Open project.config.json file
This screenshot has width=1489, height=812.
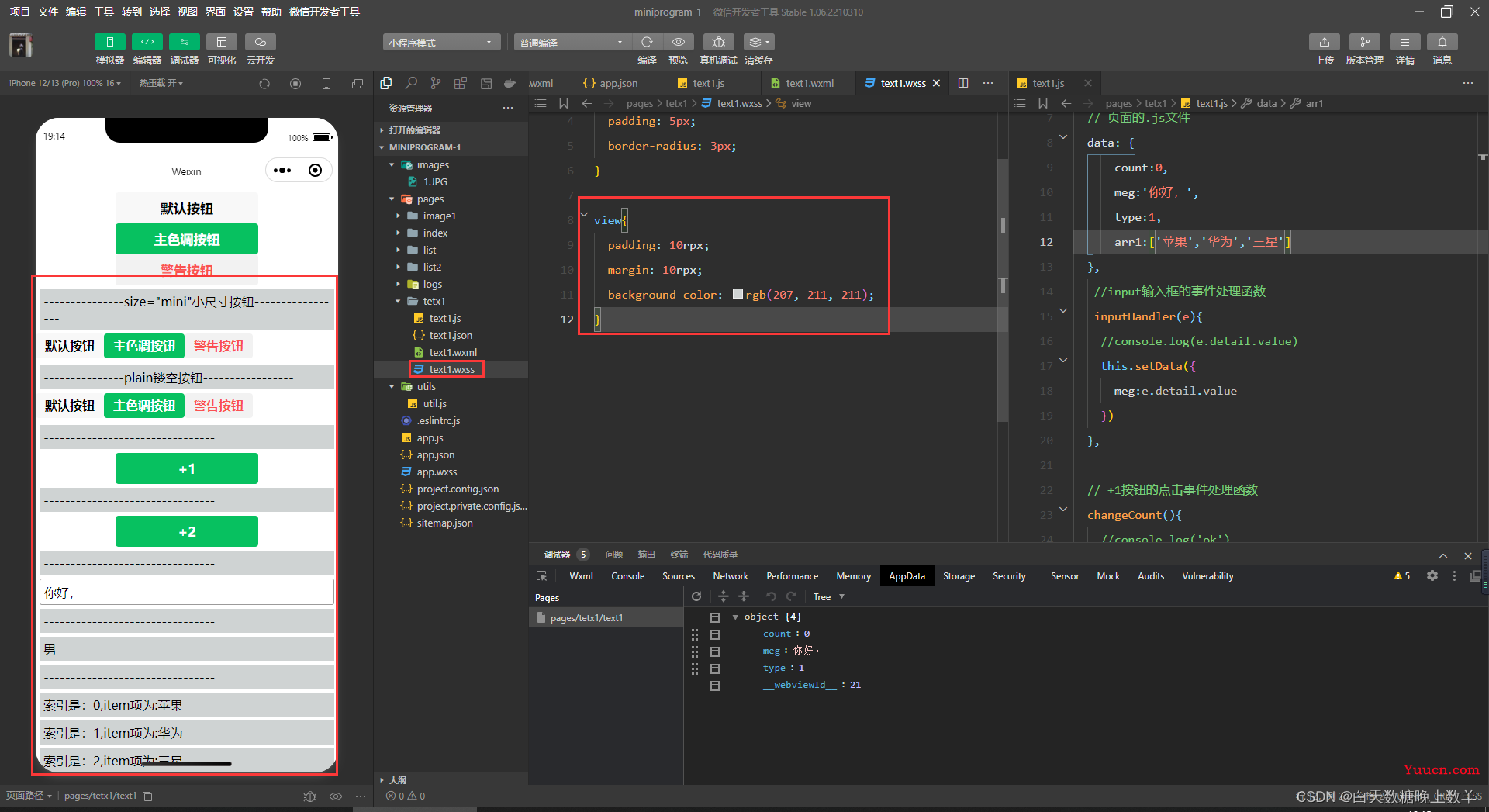pos(458,489)
